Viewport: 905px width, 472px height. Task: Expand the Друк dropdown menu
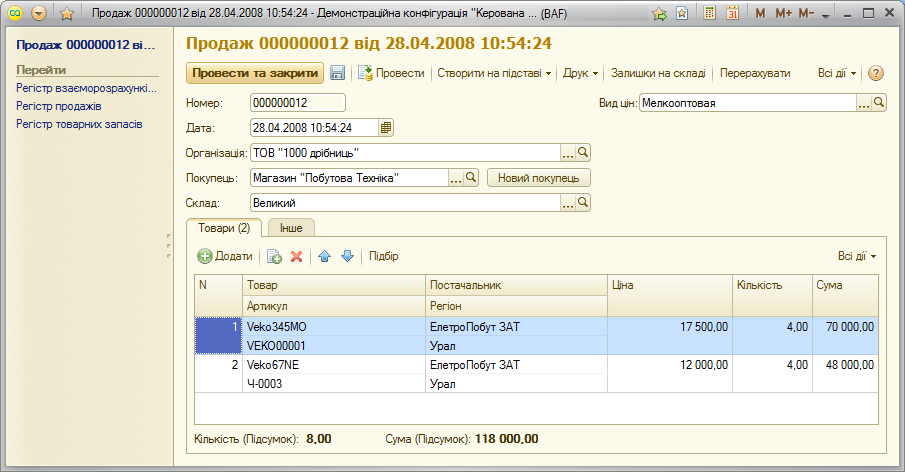point(581,73)
